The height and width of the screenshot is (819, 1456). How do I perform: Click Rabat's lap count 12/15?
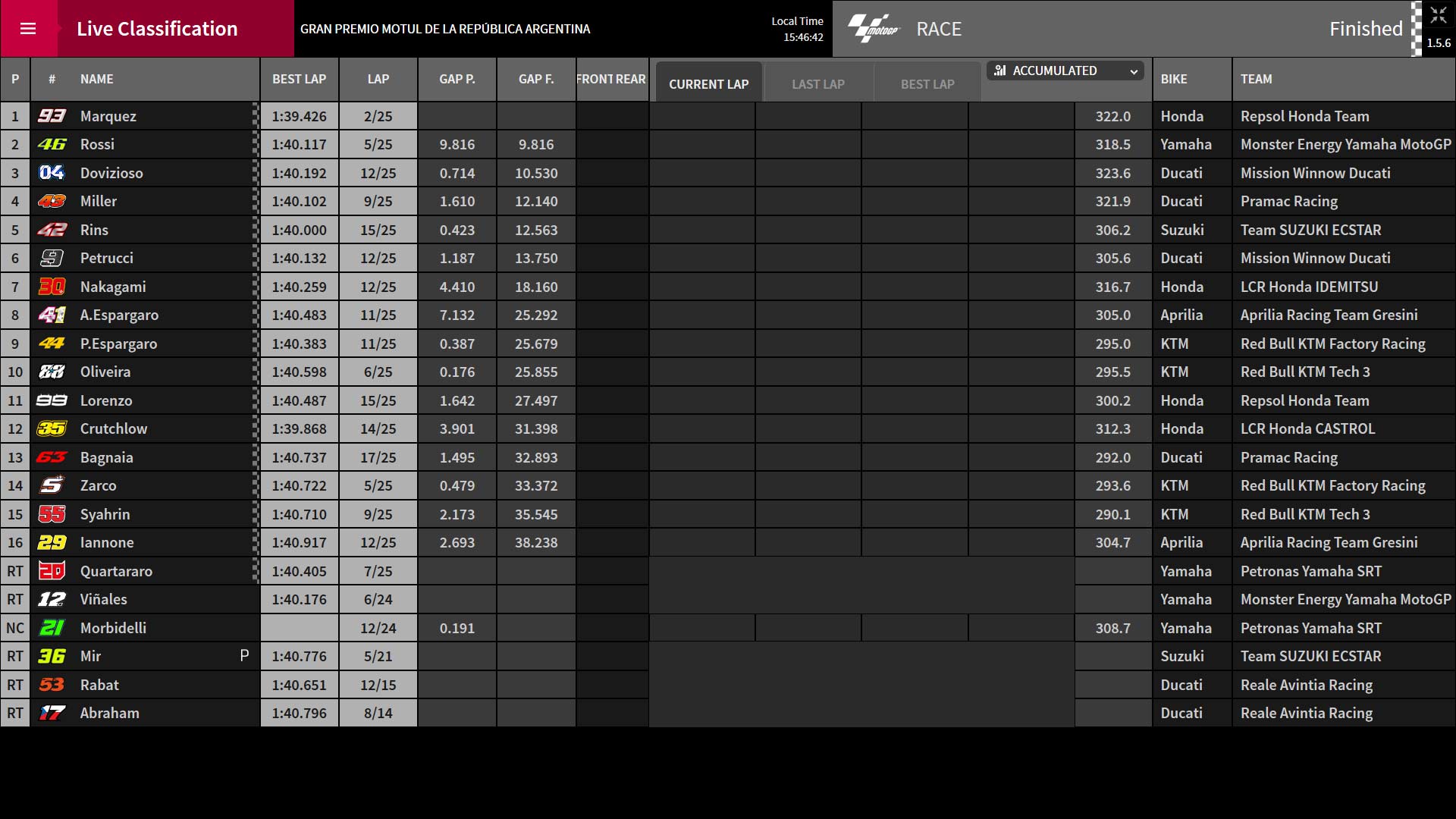click(x=378, y=685)
